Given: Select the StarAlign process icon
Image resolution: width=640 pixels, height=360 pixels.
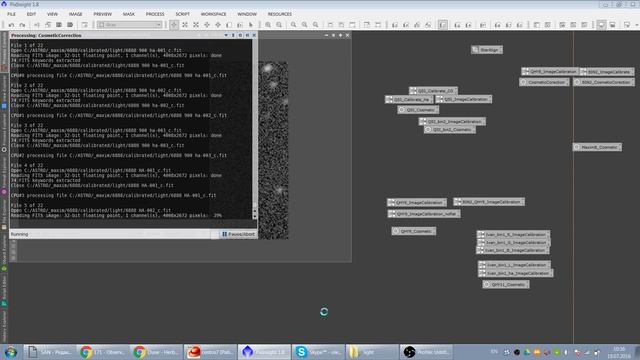Looking at the screenshot, I should [487, 50].
